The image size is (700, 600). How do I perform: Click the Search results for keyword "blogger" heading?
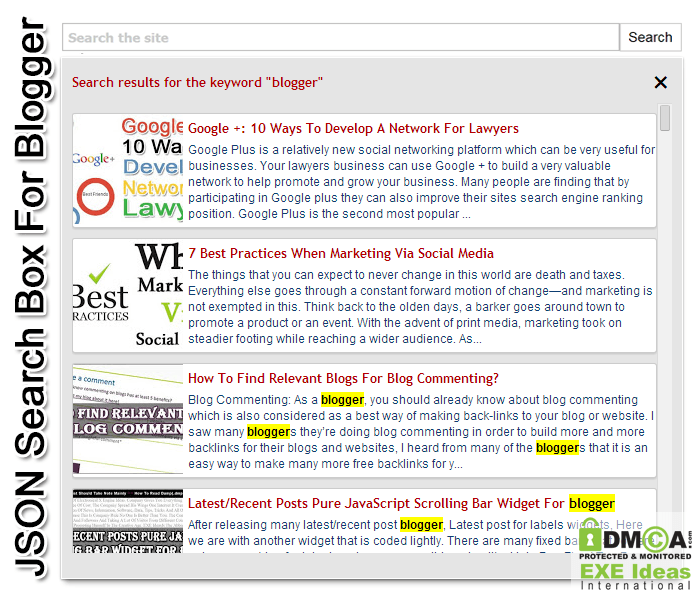pos(197,83)
